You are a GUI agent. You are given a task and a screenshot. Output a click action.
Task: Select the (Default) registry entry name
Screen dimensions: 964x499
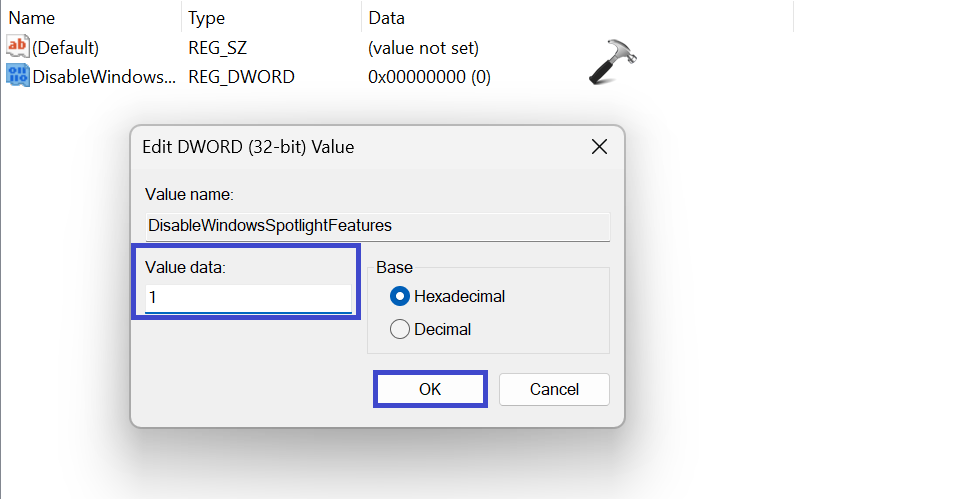tap(66, 47)
